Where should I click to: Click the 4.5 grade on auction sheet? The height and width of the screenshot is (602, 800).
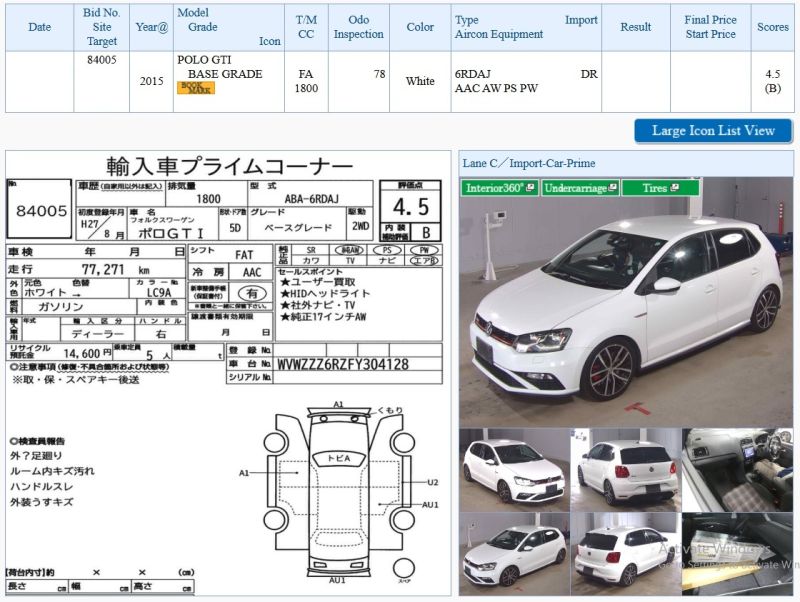point(411,207)
